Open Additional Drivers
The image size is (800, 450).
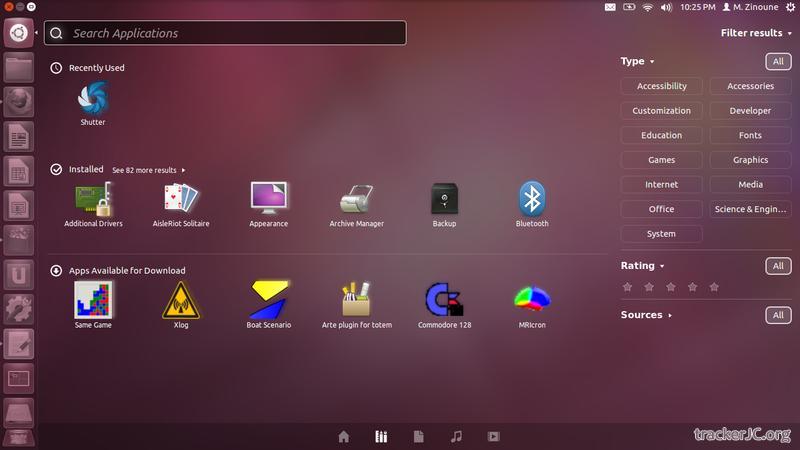93,198
